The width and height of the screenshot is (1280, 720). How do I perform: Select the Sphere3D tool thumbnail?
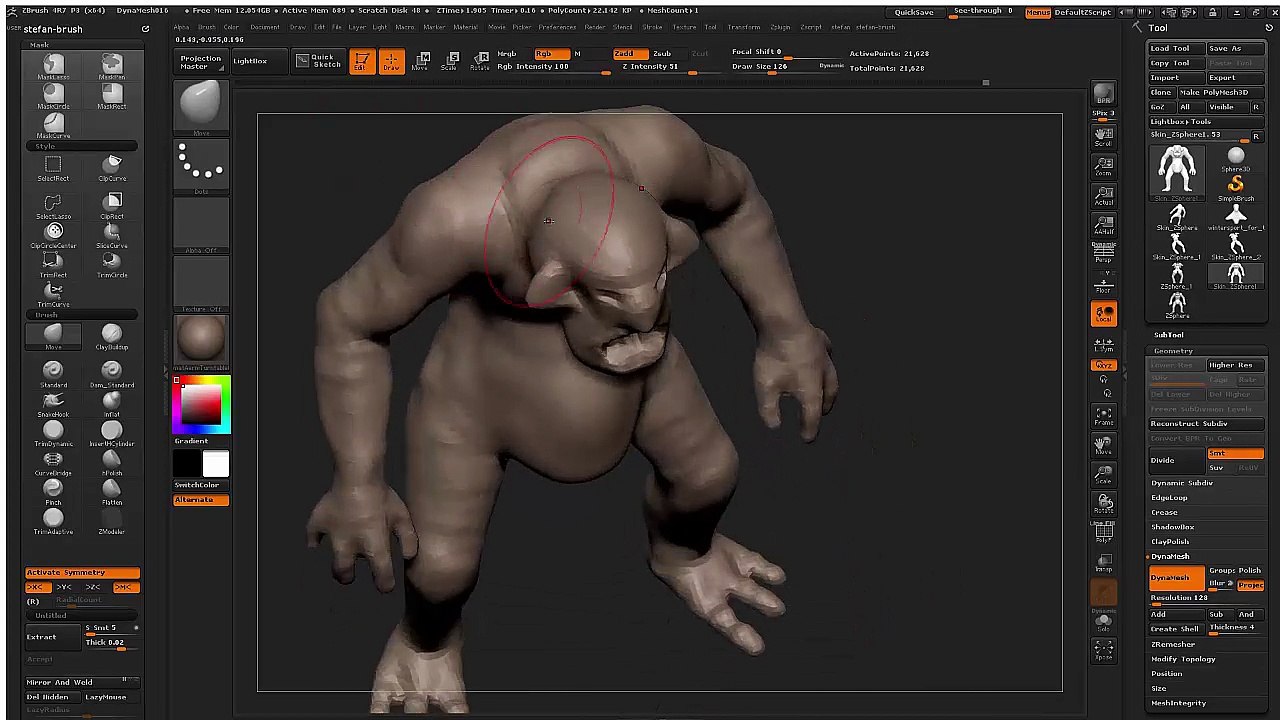[1235, 158]
